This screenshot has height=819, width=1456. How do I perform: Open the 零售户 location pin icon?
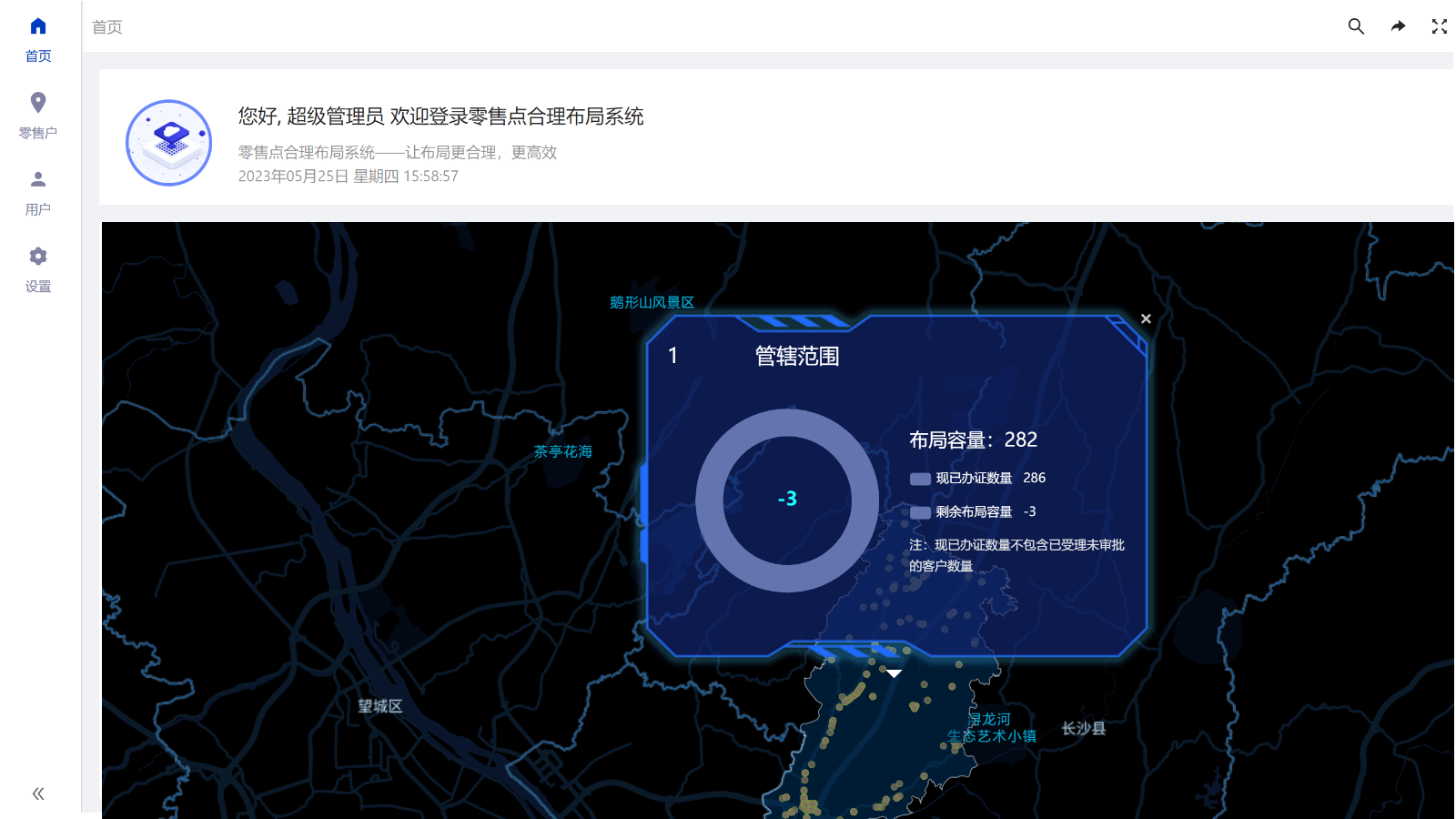(x=37, y=102)
